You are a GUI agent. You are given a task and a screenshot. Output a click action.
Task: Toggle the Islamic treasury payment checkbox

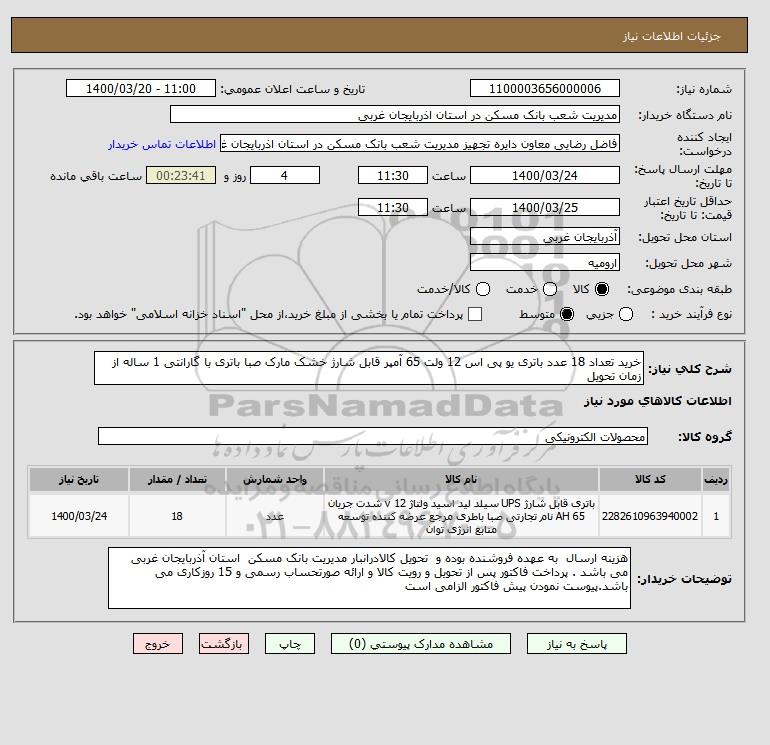coord(475,314)
